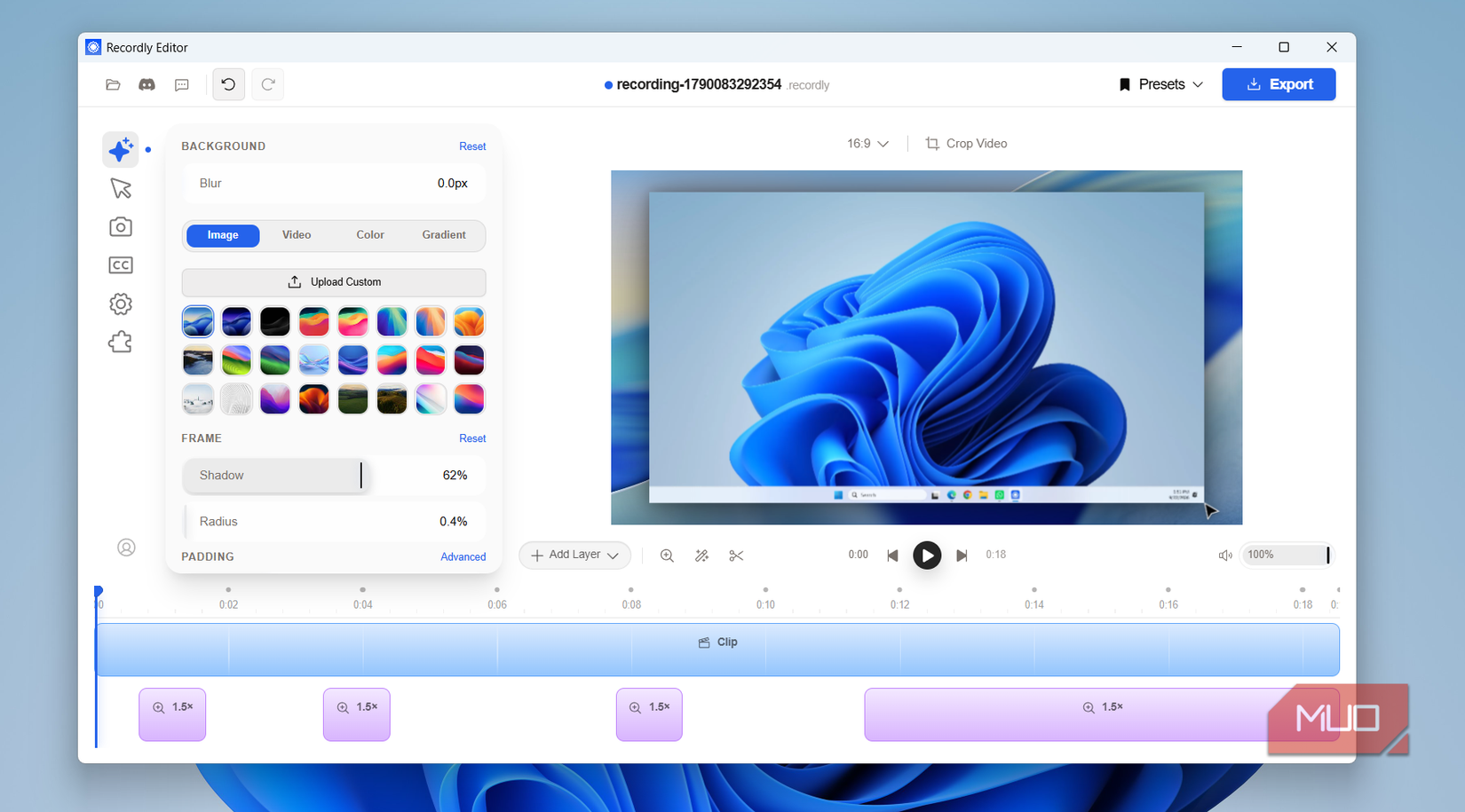Adjust the Radius slider

pos(334,522)
